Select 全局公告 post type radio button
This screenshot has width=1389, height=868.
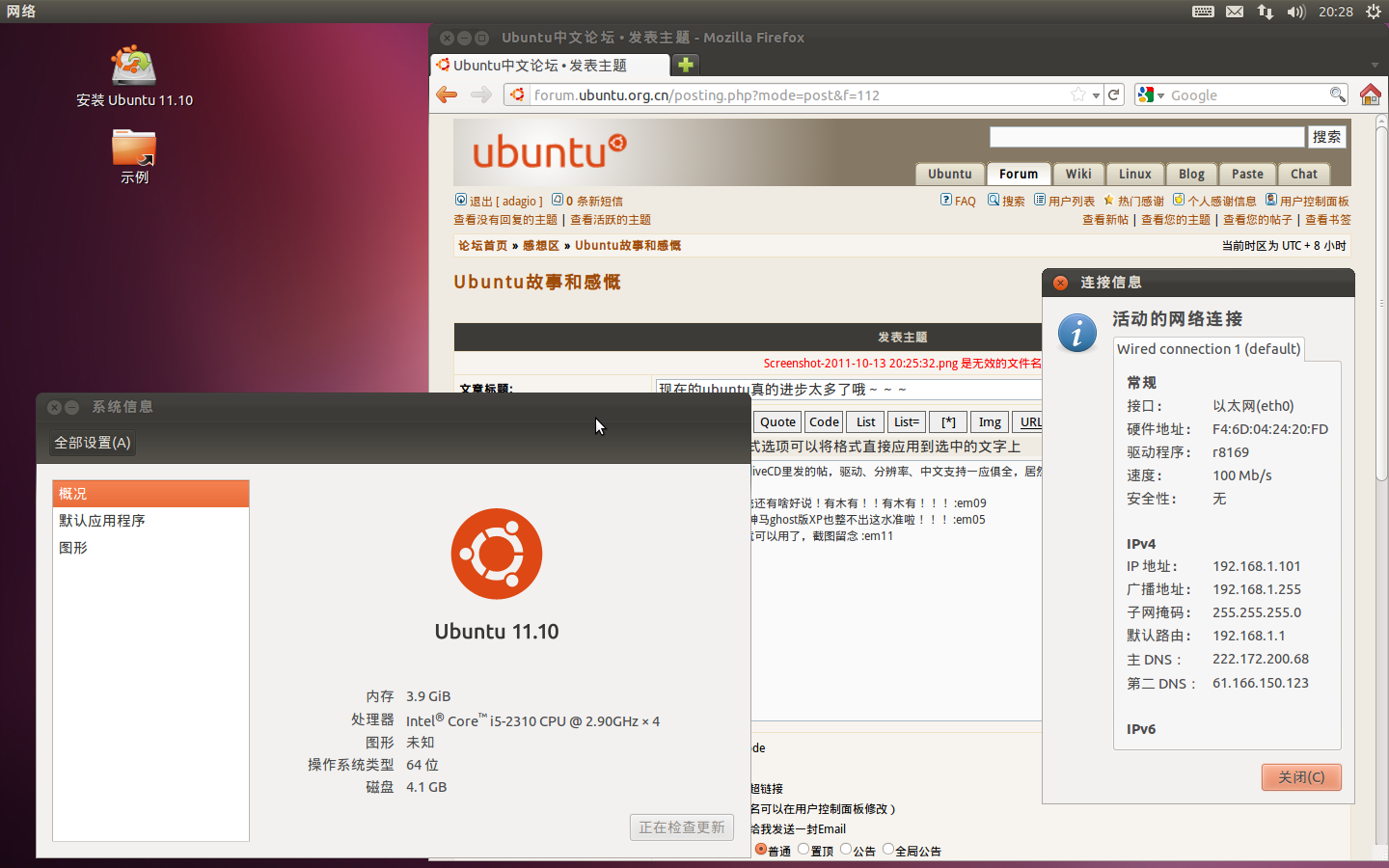click(x=888, y=850)
